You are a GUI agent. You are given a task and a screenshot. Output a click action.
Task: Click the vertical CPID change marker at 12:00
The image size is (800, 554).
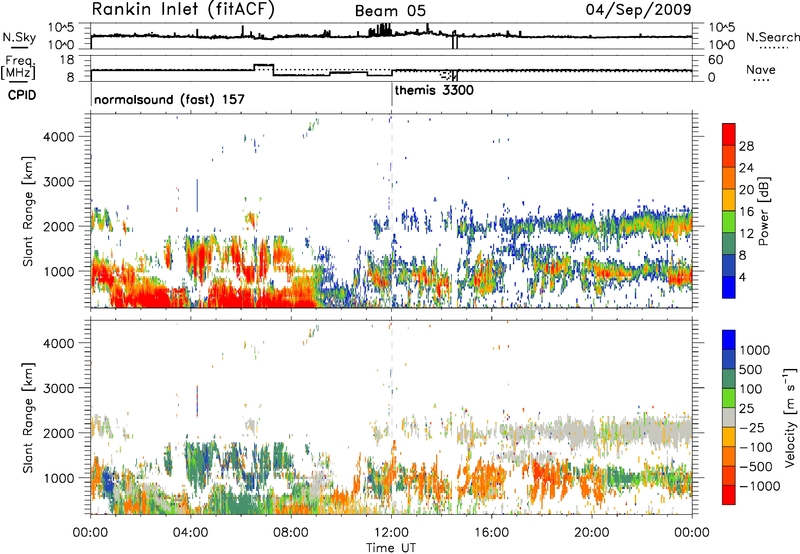[x=392, y=95]
